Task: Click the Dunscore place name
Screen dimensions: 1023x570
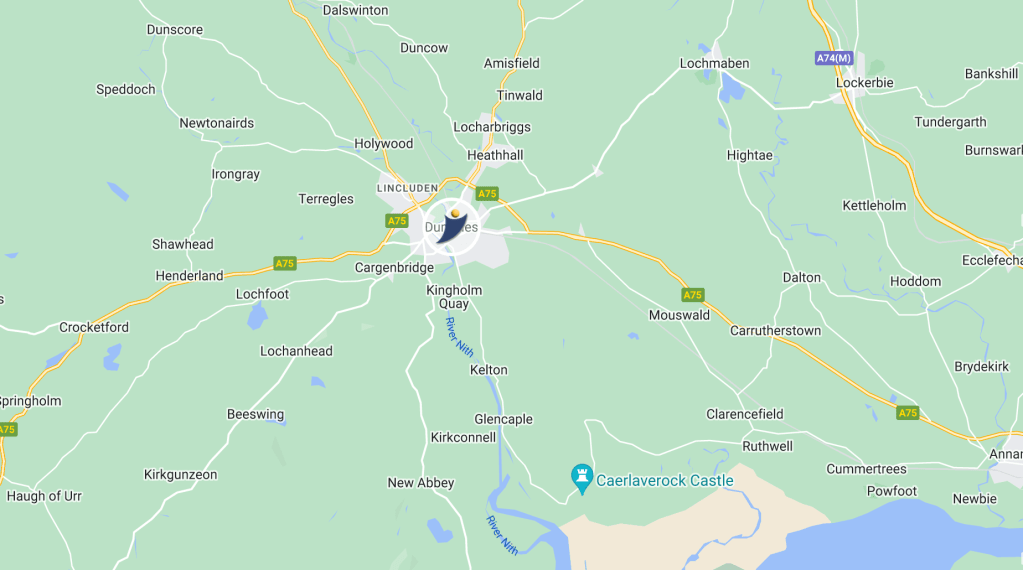Action: tap(175, 30)
